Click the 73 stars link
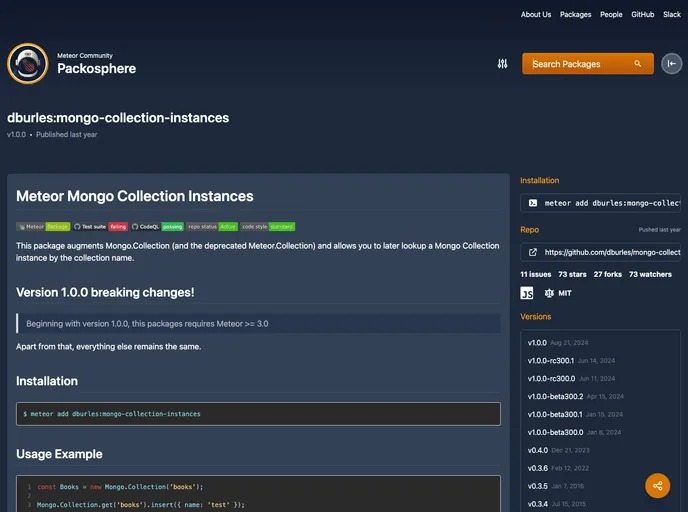 click(x=572, y=274)
